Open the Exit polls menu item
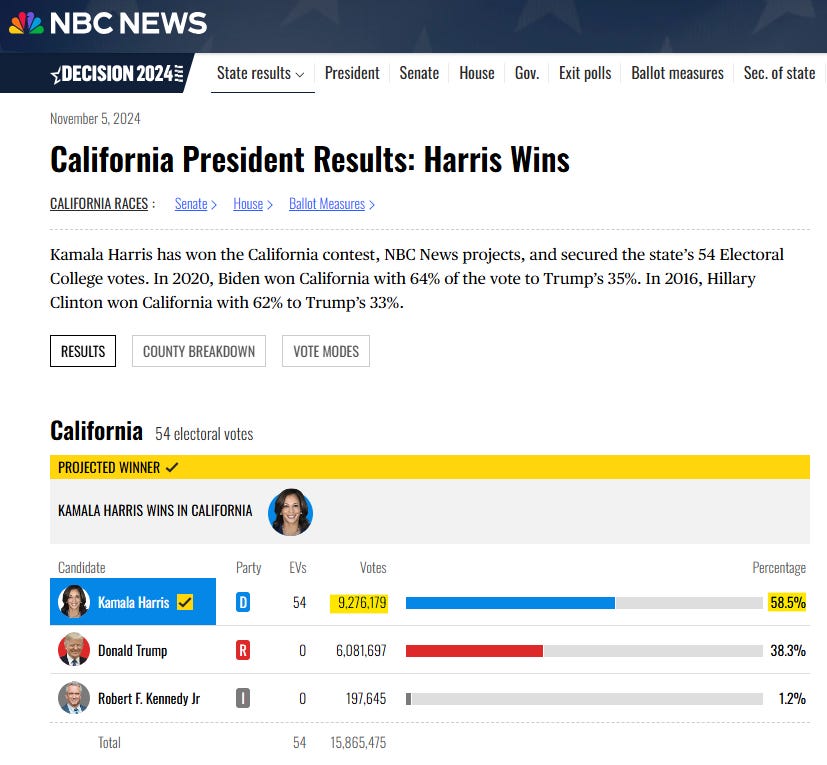Image resolution: width=827 pixels, height=765 pixels. (585, 73)
